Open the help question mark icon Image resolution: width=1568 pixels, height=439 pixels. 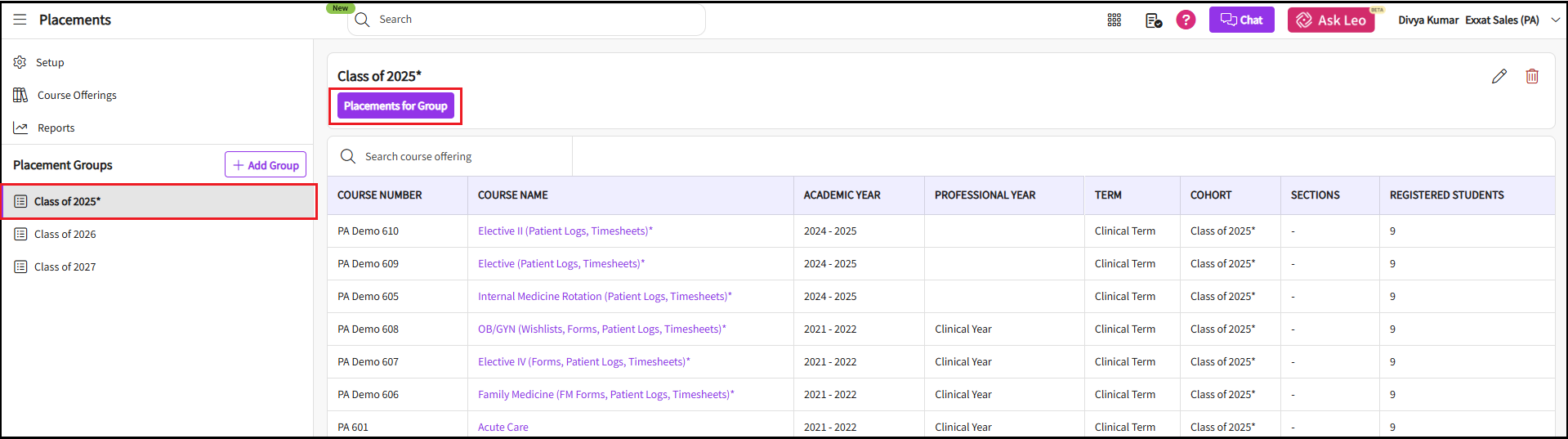coord(1186,20)
